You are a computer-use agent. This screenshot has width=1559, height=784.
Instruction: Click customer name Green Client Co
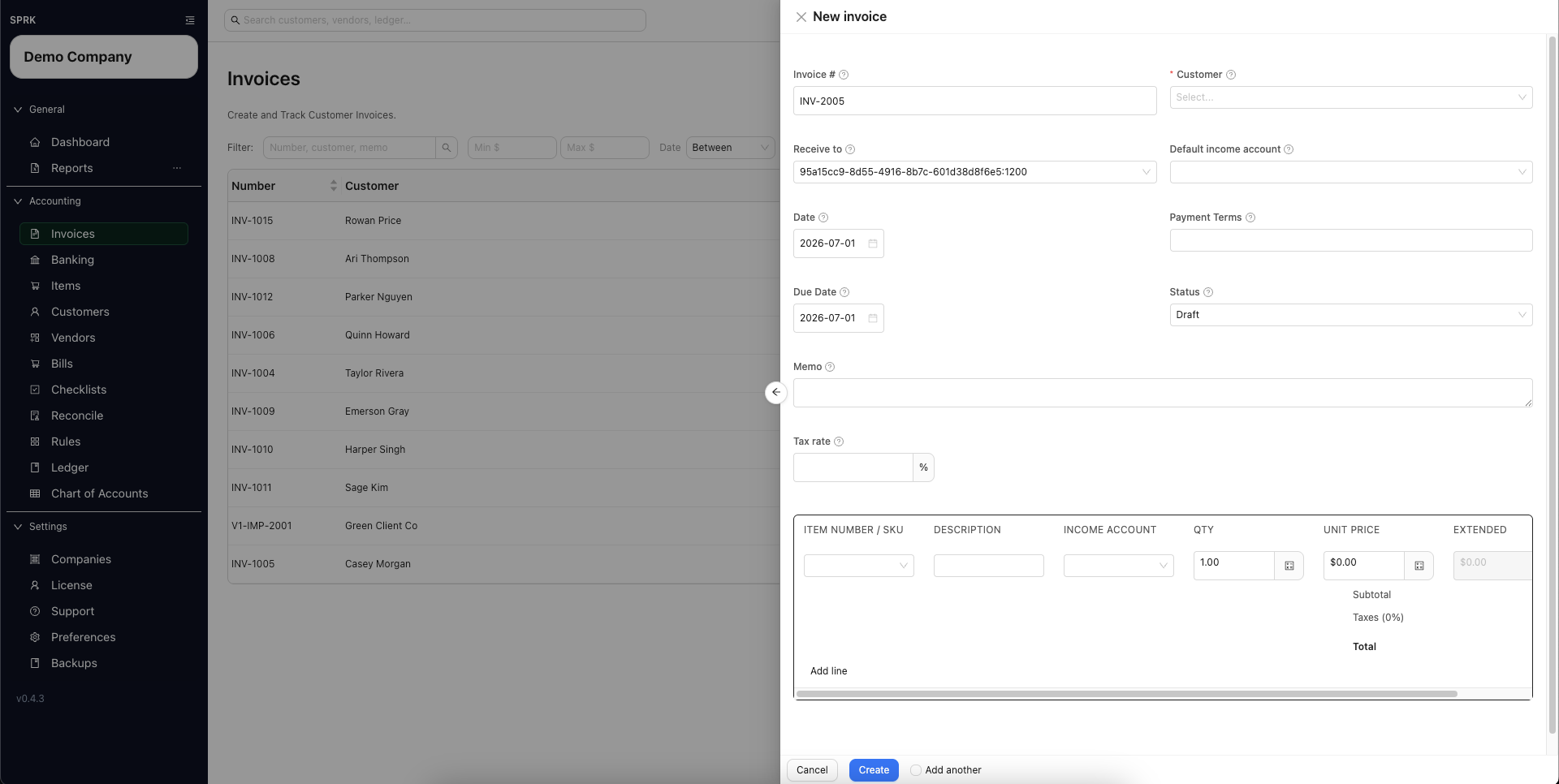pos(381,526)
